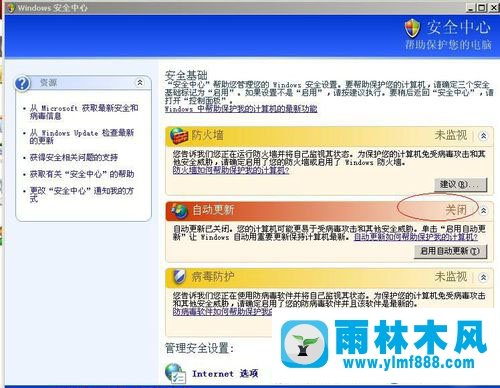Collapse the 自动更新 section chevron

click(483, 210)
